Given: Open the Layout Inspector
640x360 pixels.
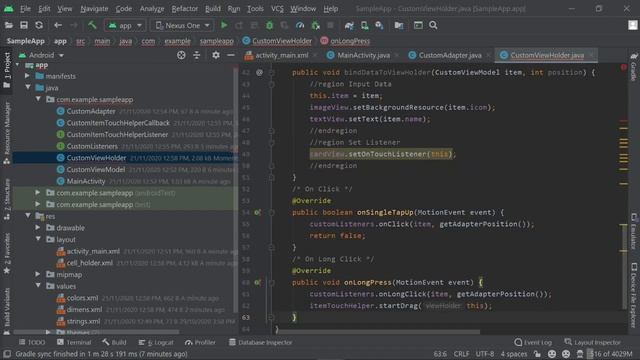Looking at the screenshot, I should click(x=592, y=342).
